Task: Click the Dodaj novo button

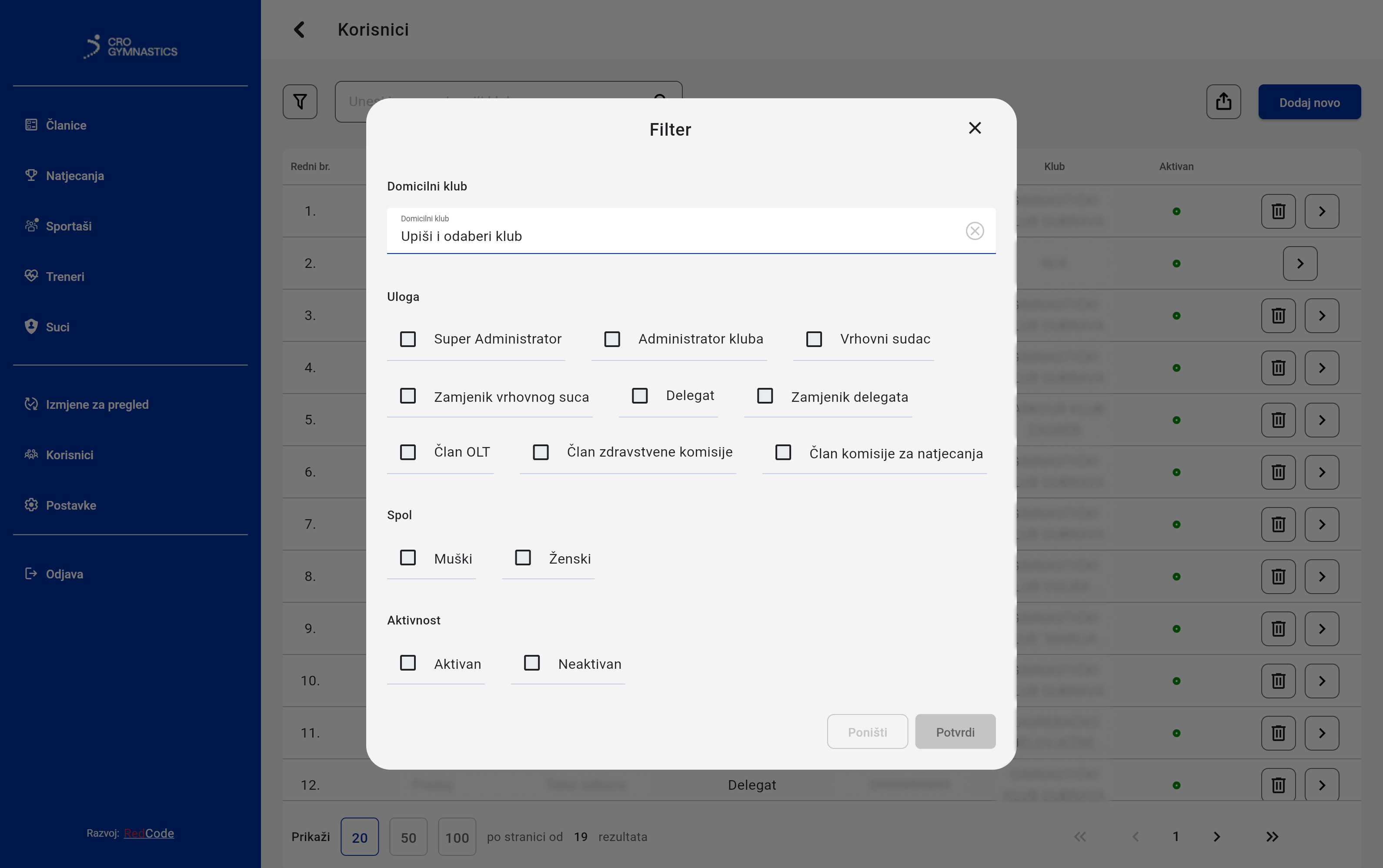Action: pyautogui.click(x=1309, y=102)
